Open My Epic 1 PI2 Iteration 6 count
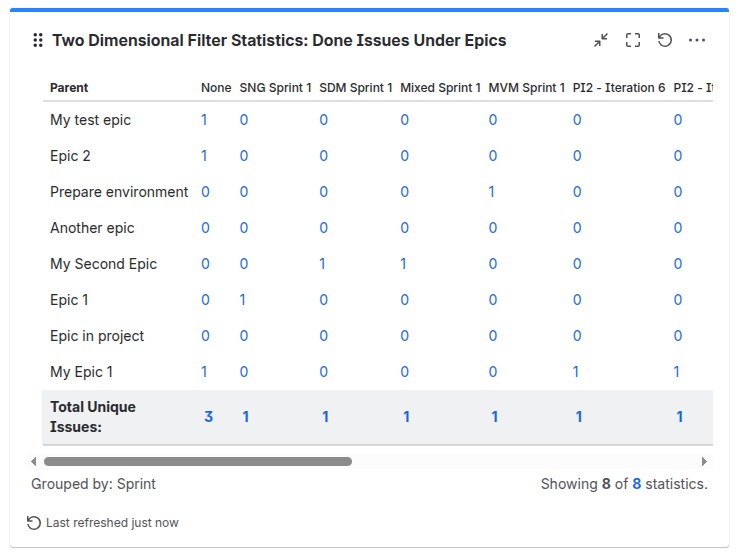Screen dimensions: 737x553 click(x=576, y=372)
